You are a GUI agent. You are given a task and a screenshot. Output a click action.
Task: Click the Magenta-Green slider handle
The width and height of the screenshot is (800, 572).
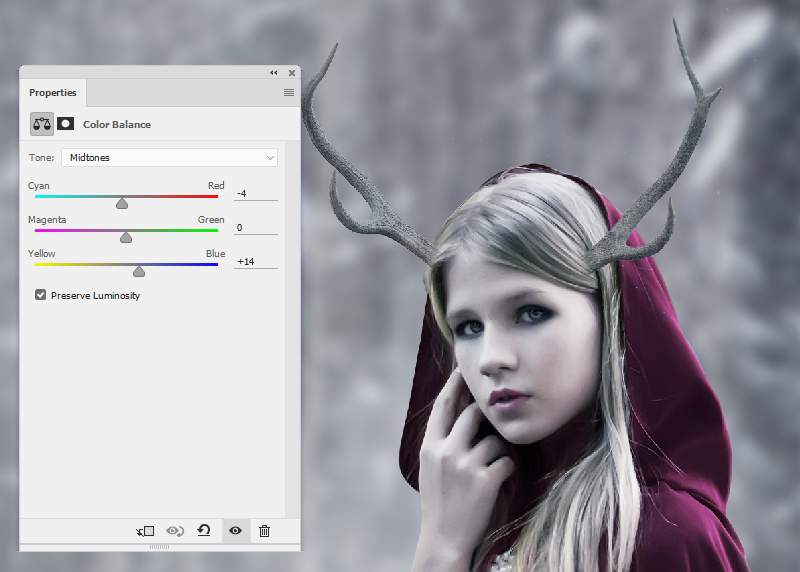tap(126, 237)
